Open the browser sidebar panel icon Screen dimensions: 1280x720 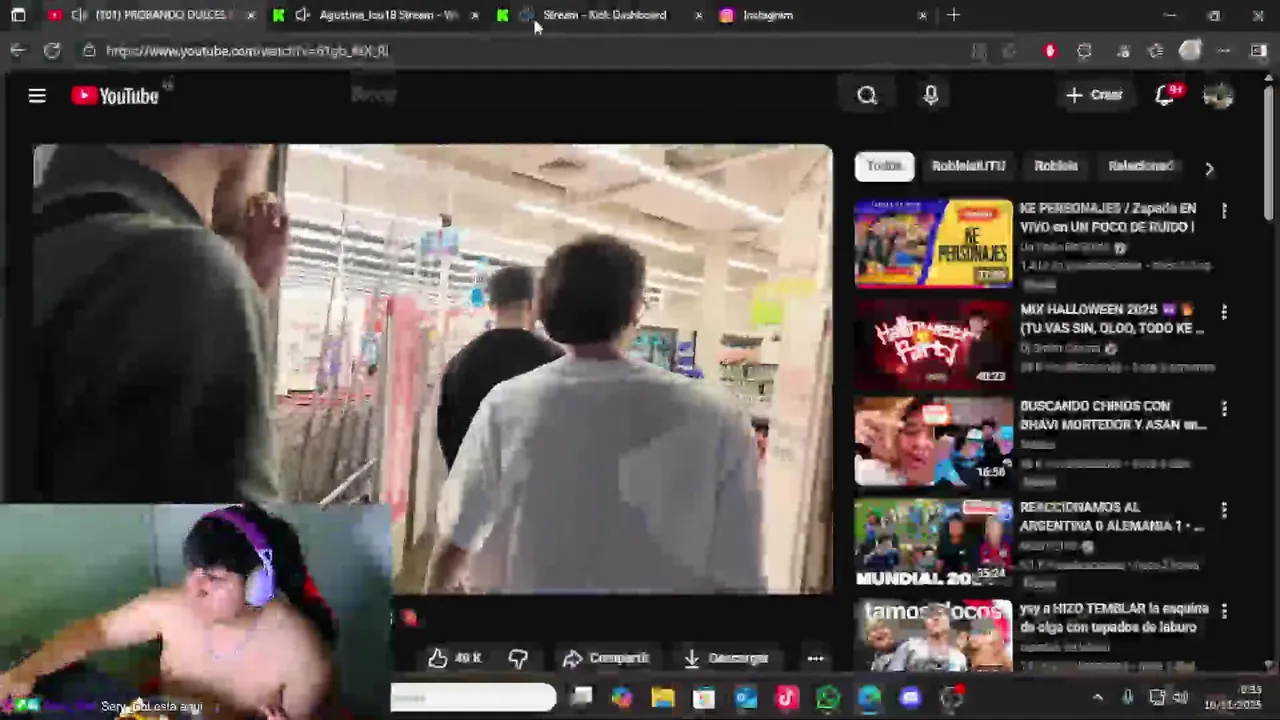(x=1258, y=51)
